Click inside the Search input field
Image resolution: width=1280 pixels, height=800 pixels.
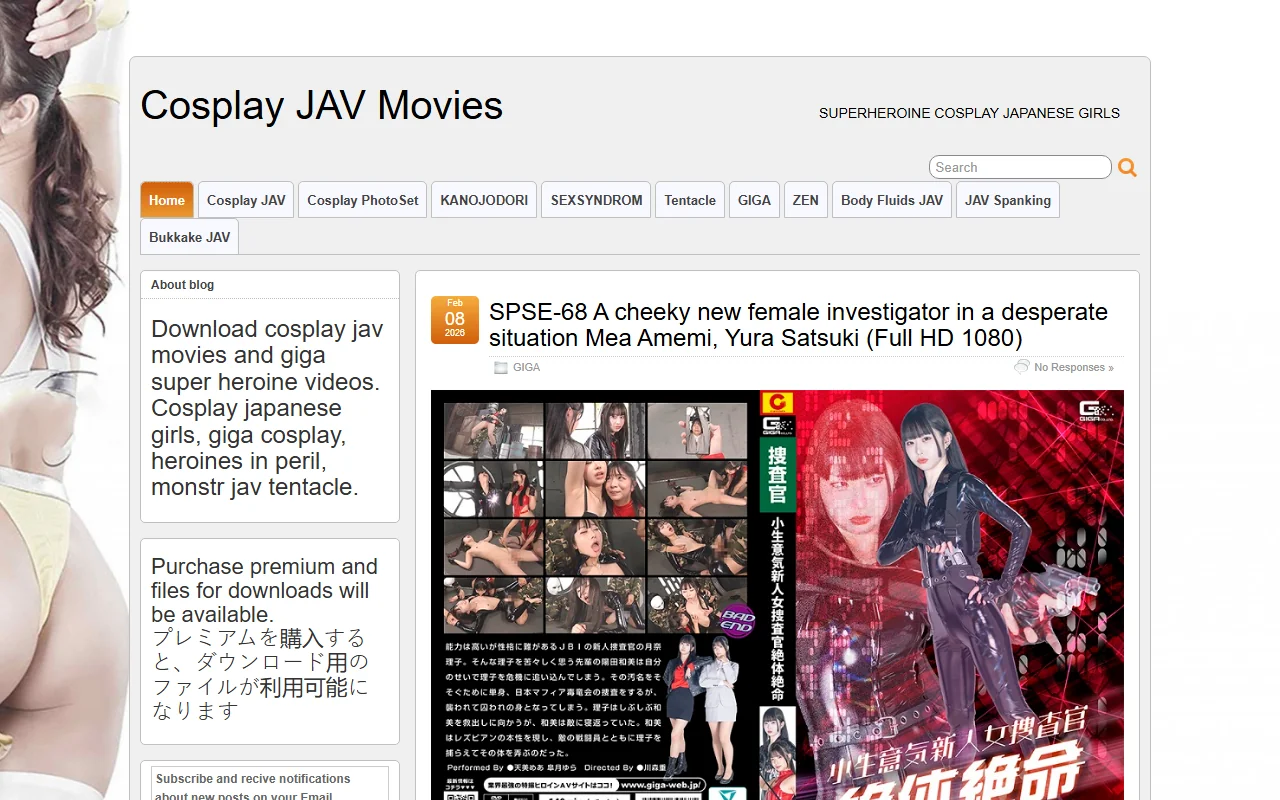(1019, 167)
